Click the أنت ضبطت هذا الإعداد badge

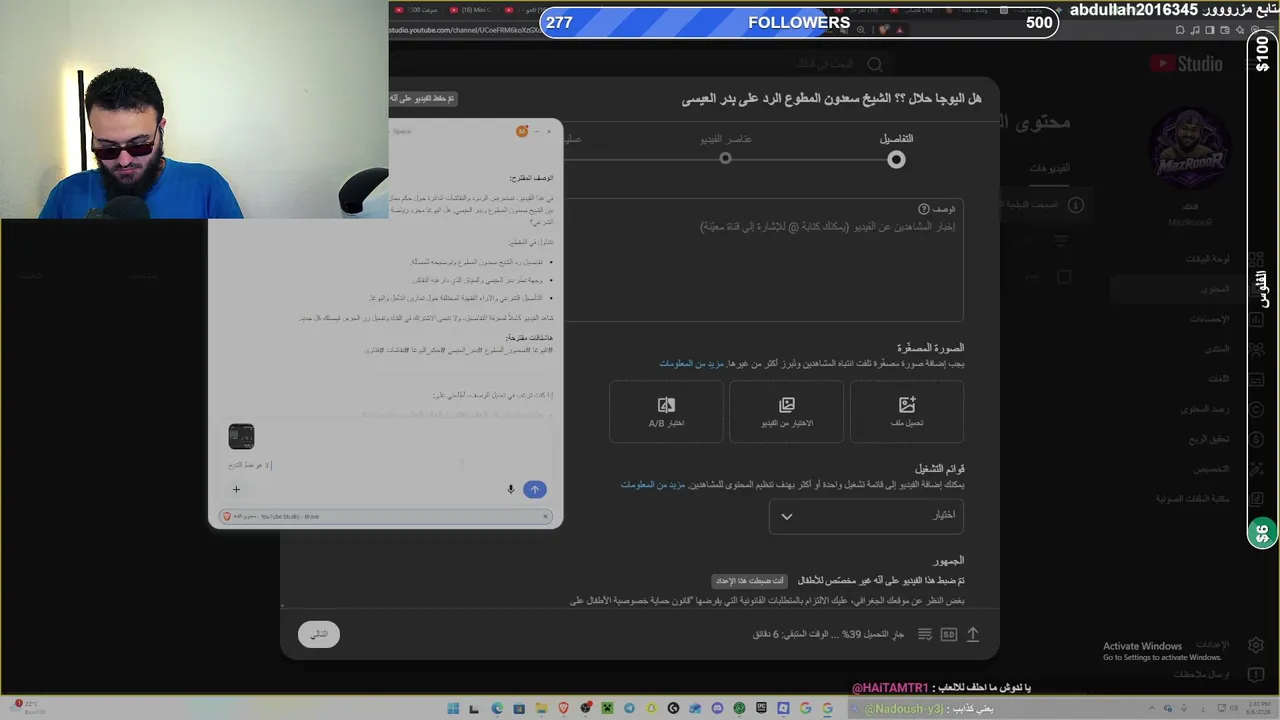point(750,581)
